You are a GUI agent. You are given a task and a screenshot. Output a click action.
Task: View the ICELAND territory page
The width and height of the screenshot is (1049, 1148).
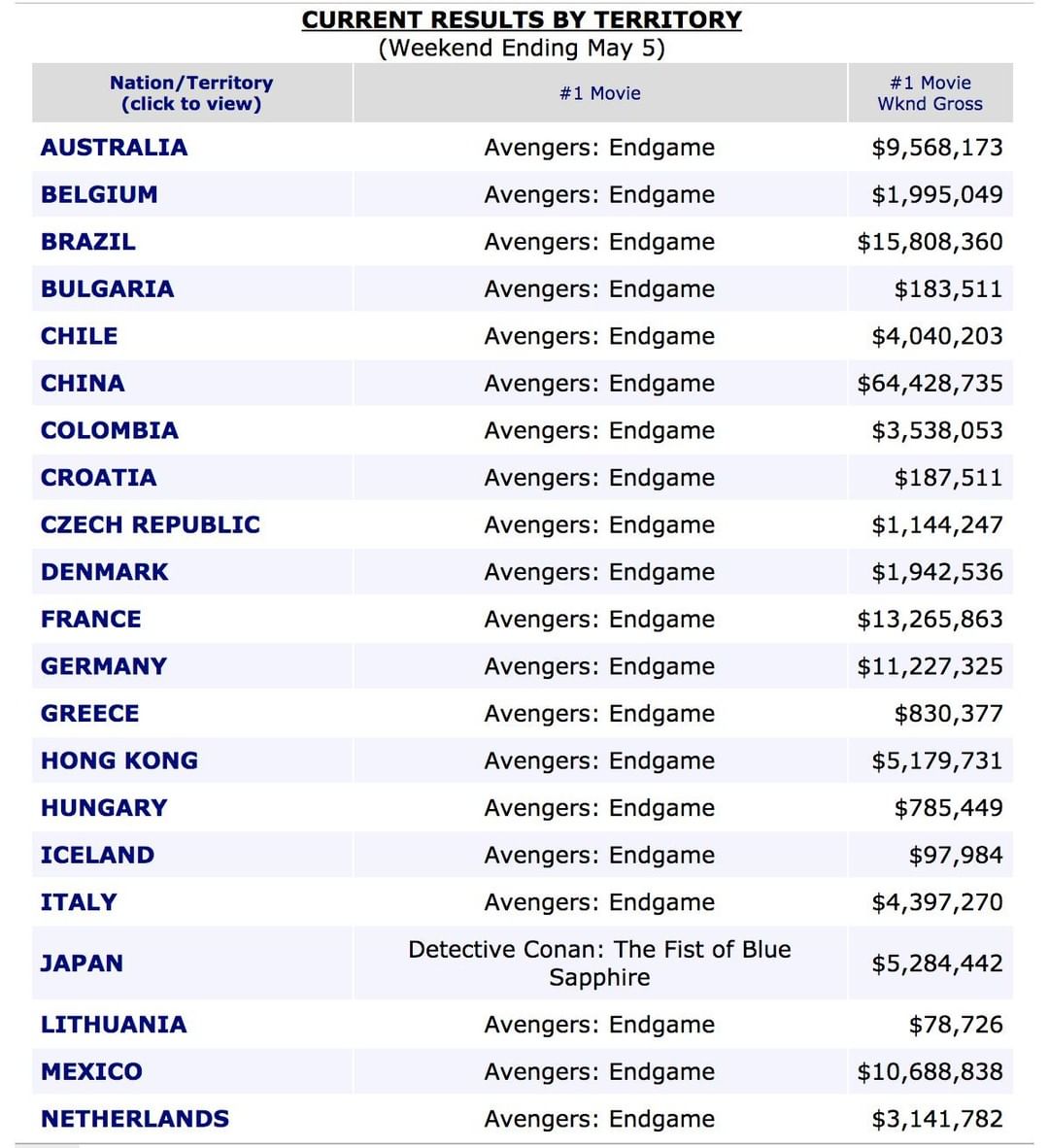(x=97, y=855)
